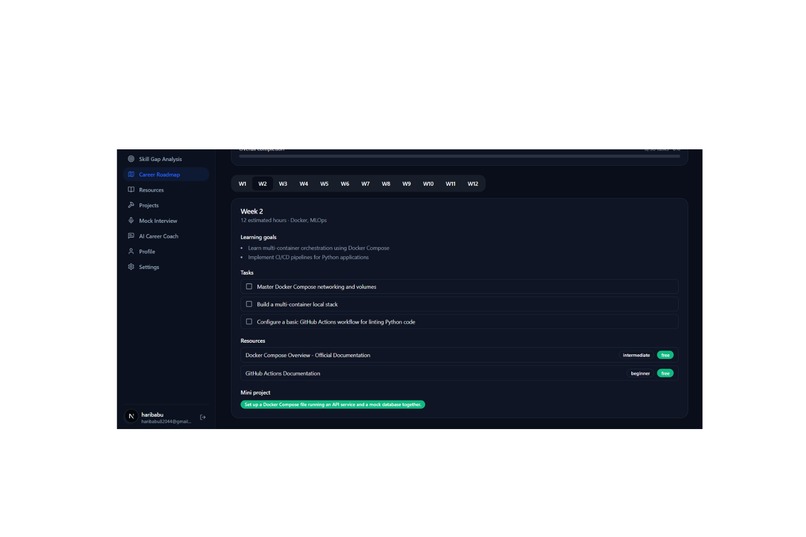Click the Projects wrench icon

tap(131, 205)
